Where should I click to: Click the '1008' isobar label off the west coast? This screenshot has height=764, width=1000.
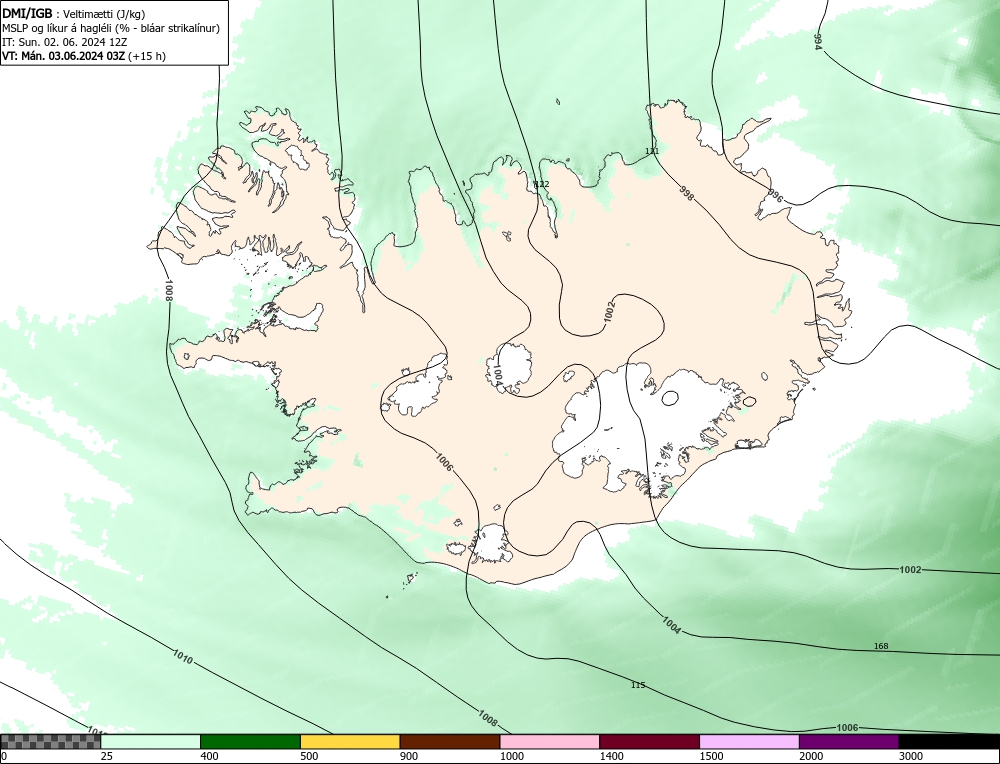[168, 290]
